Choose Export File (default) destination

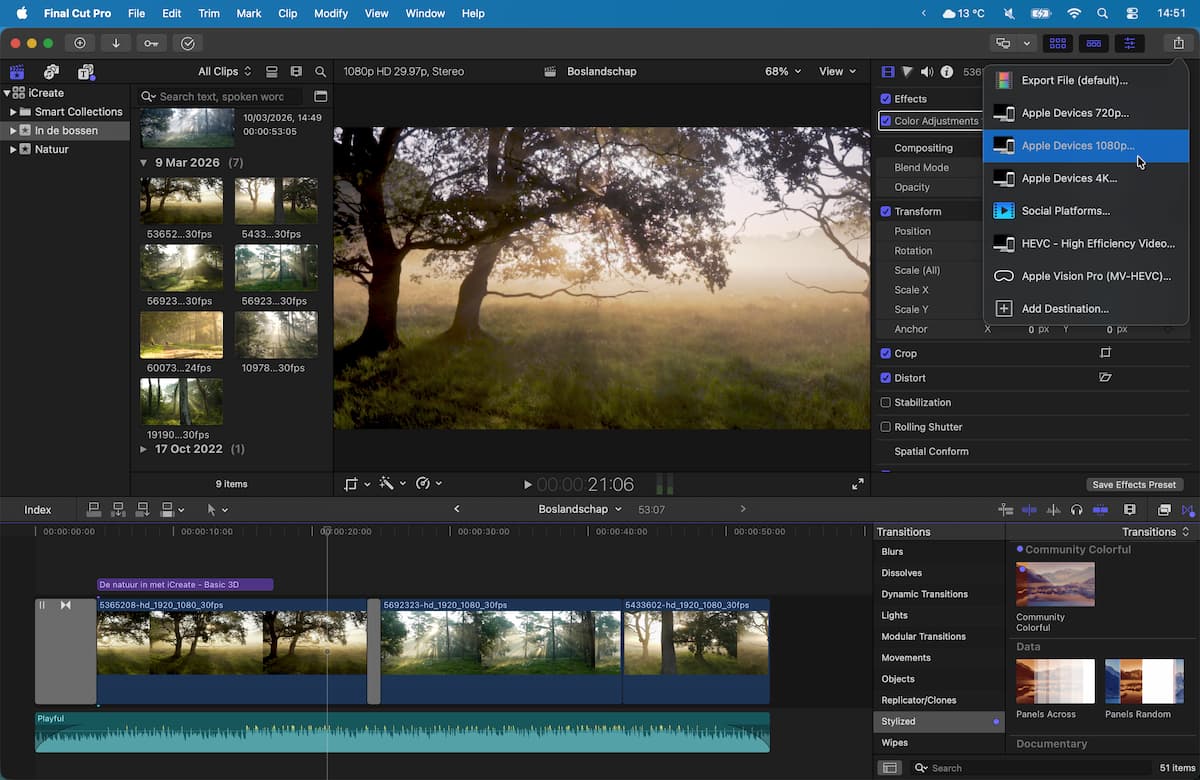click(x=1086, y=80)
